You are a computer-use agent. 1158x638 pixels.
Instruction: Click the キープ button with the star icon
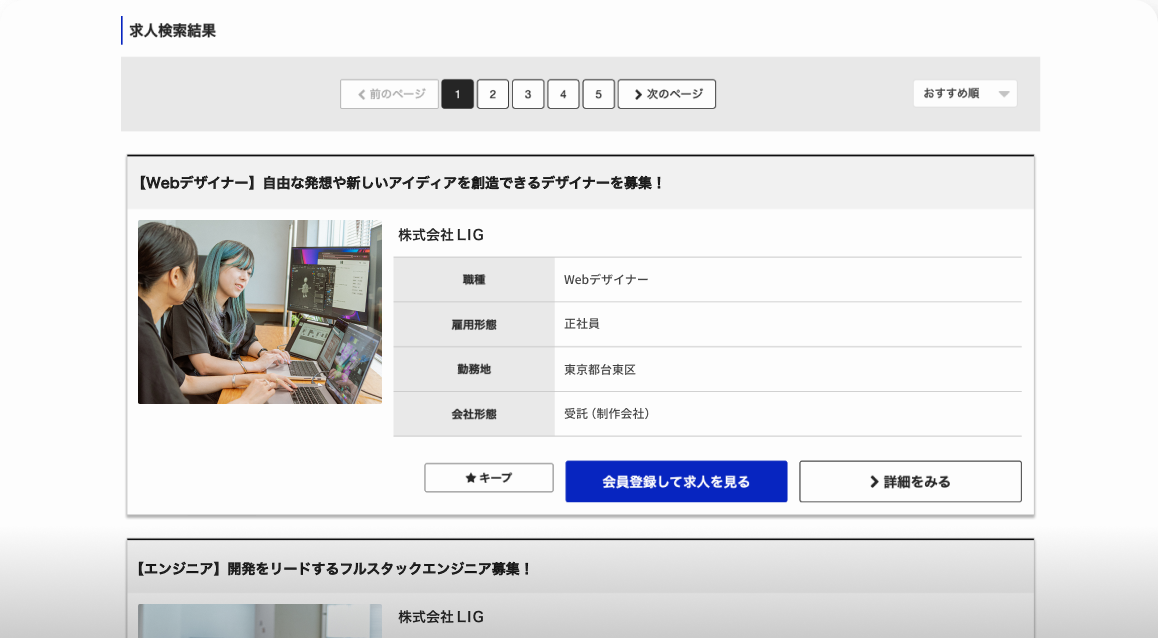point(489,478)
